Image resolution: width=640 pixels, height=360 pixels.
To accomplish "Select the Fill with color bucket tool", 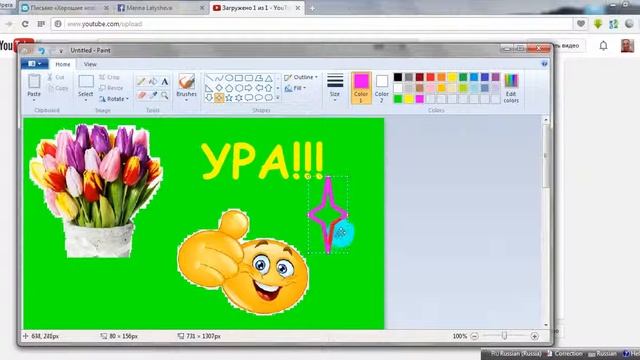I will point(153,81).
